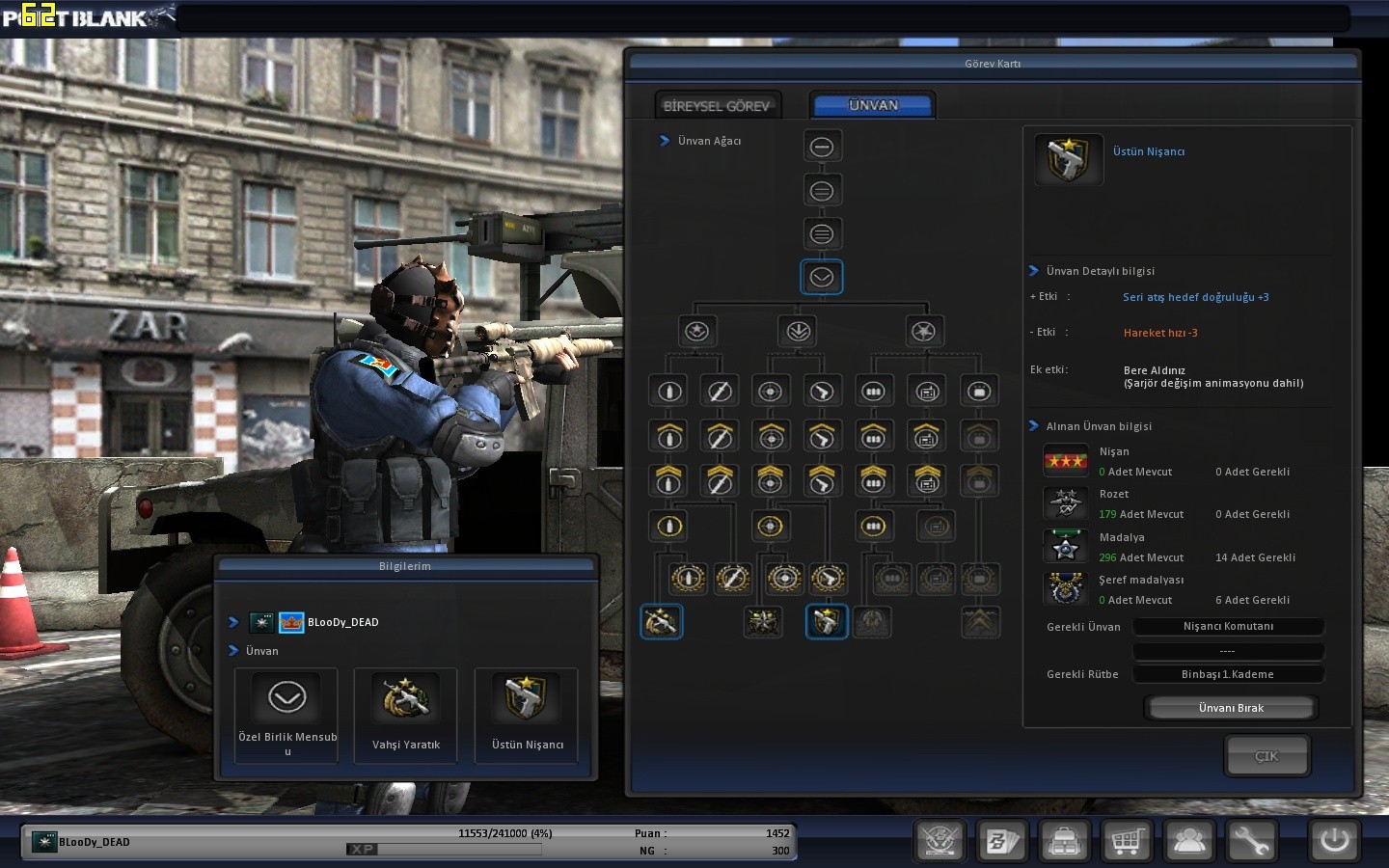This screenshot has width=1389, height=868.
Task: Click the Ünvan Ağacı heading
Action: [x=709, y=141]
